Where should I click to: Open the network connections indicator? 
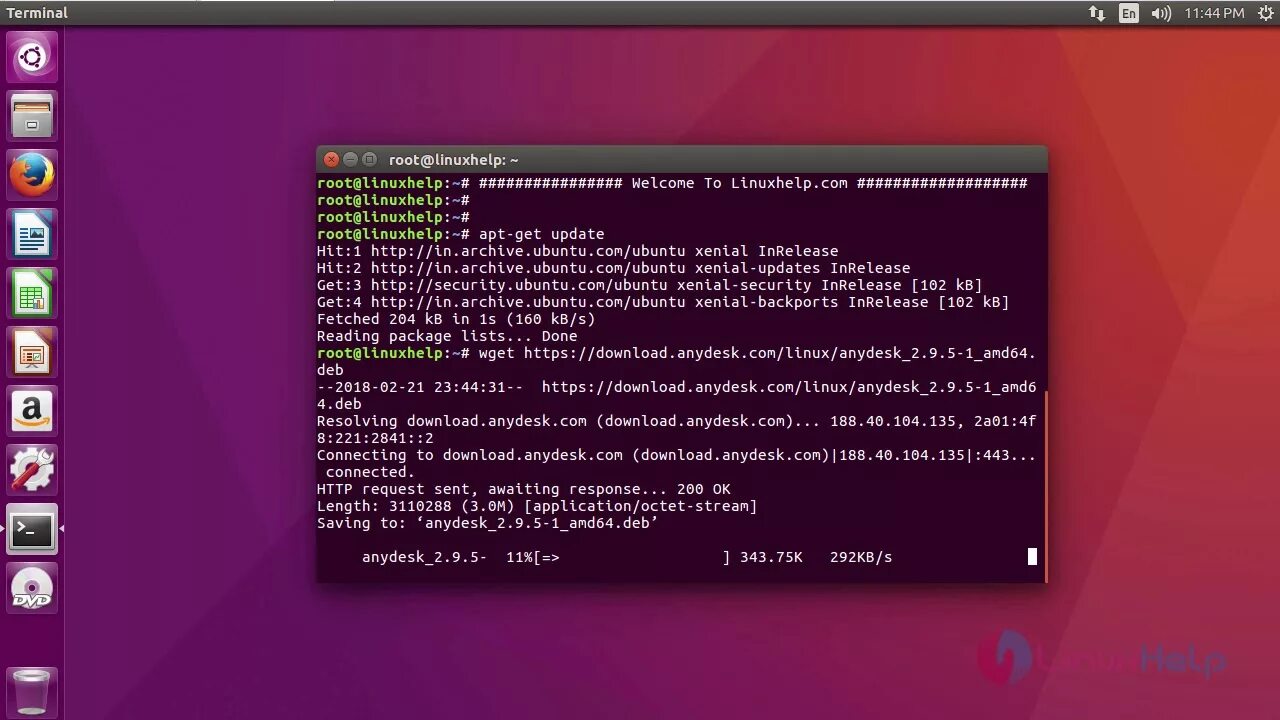click(1097, 13)
